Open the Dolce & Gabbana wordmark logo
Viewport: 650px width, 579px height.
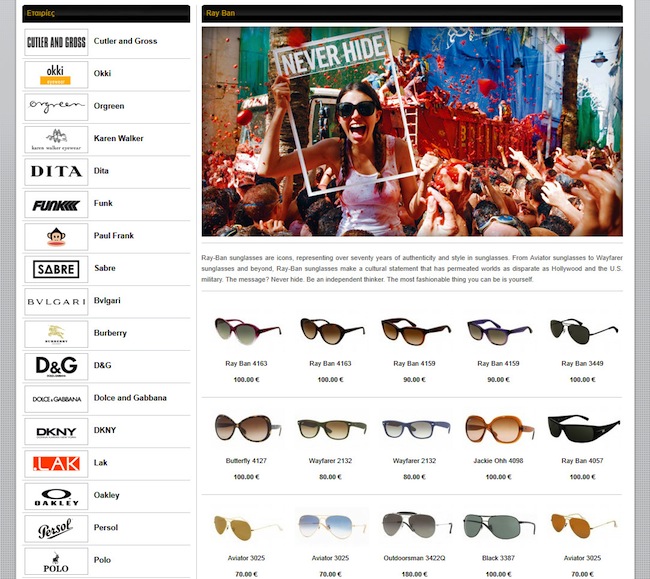tap(56, 399)
